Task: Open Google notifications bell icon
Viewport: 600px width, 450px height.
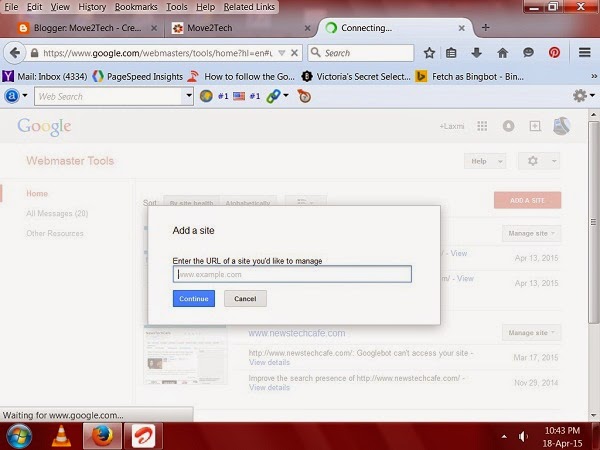Action: pyautogui.click(x=508, y=126)
